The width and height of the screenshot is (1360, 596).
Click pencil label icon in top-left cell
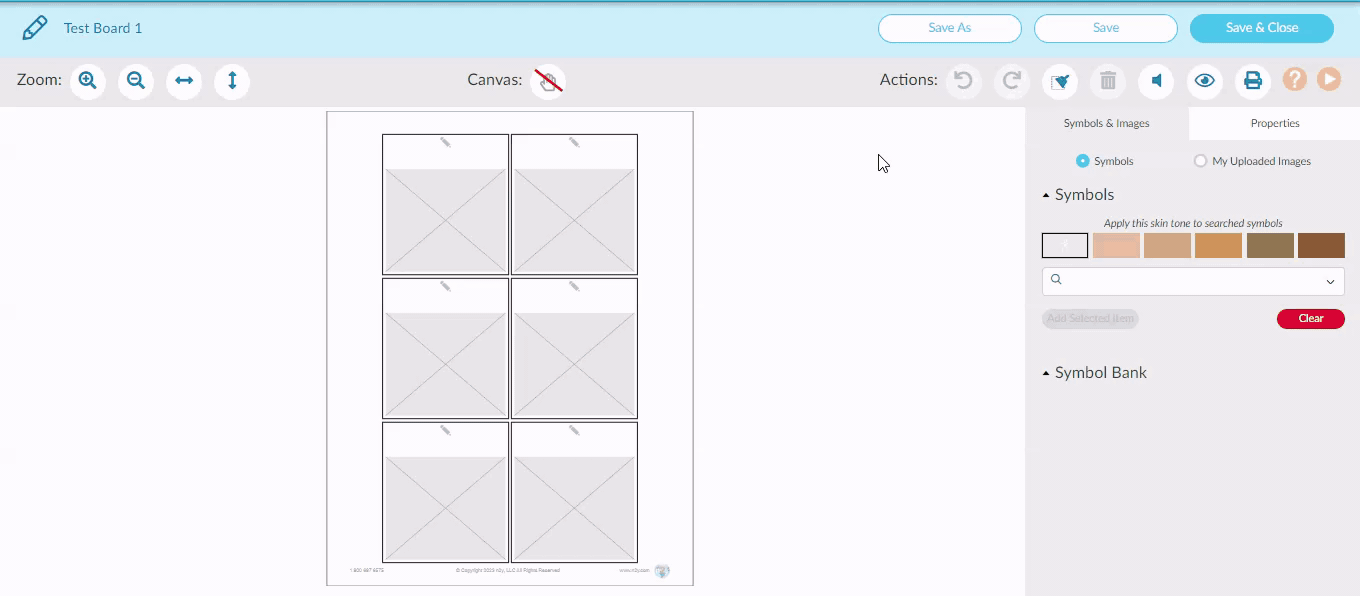[445, 143]
